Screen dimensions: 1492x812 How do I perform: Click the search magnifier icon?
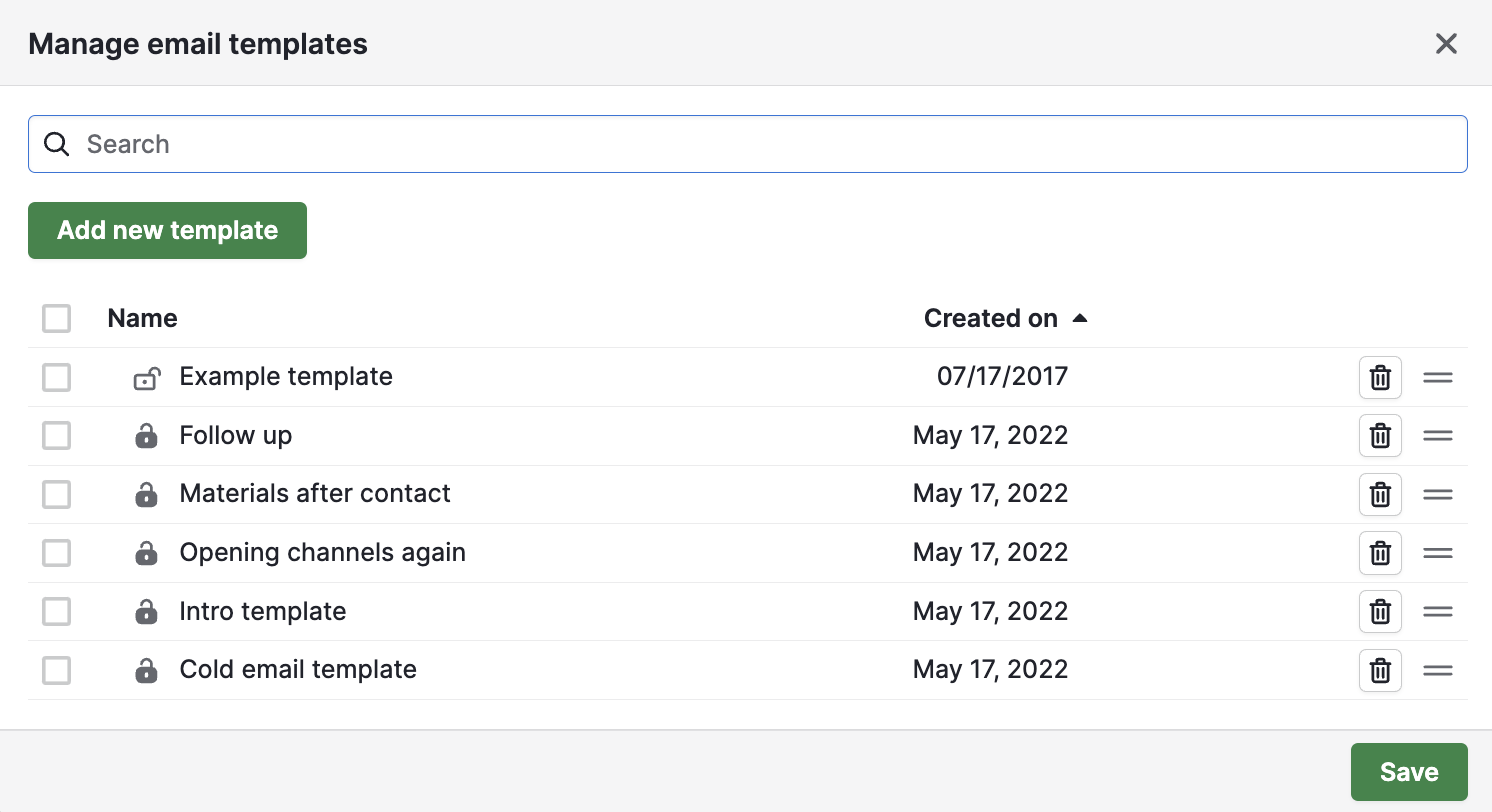[x=57, y=144]
